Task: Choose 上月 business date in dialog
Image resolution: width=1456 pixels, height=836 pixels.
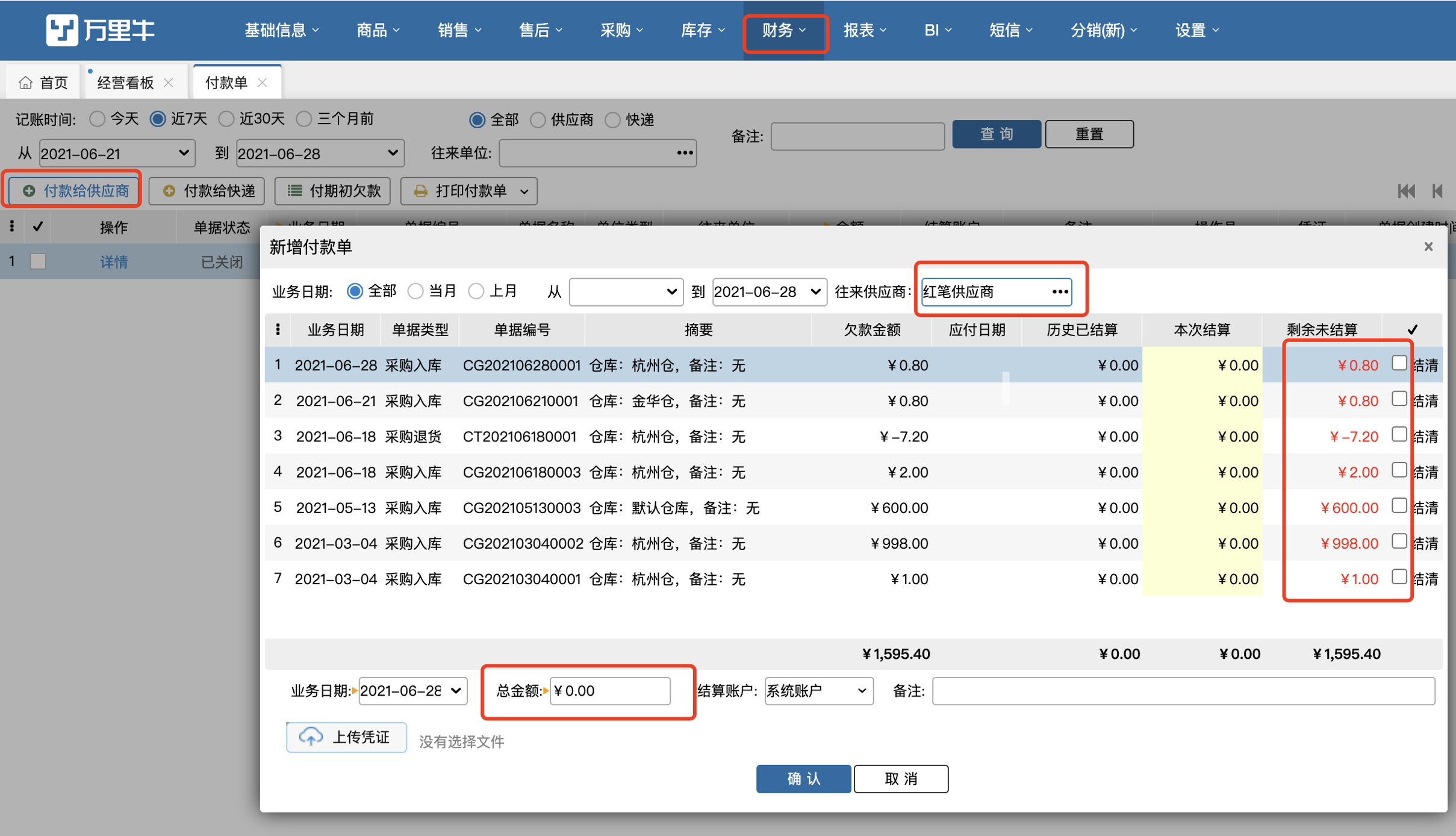Action: [476, 292]
